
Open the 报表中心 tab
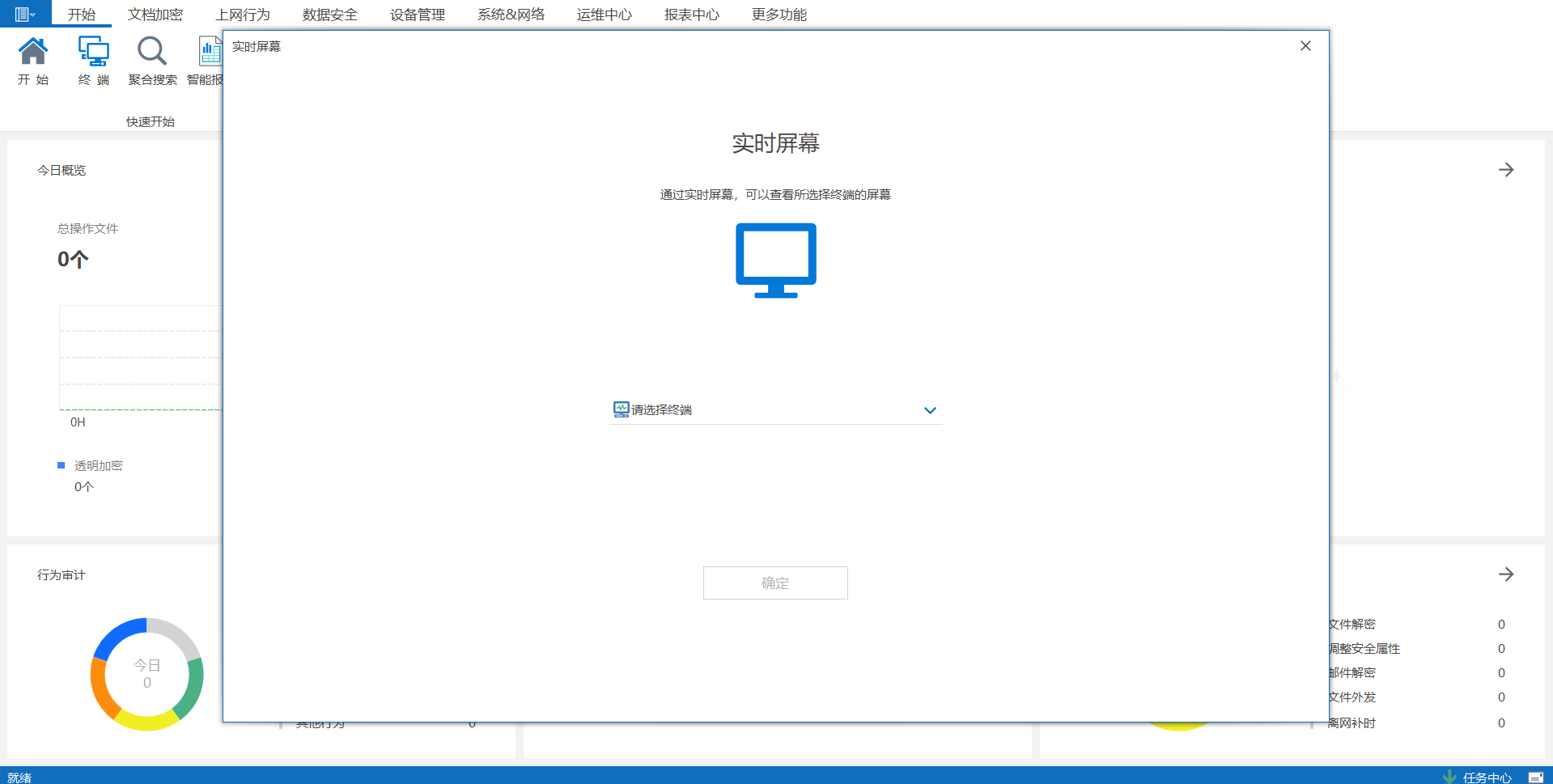pos(692,15)
